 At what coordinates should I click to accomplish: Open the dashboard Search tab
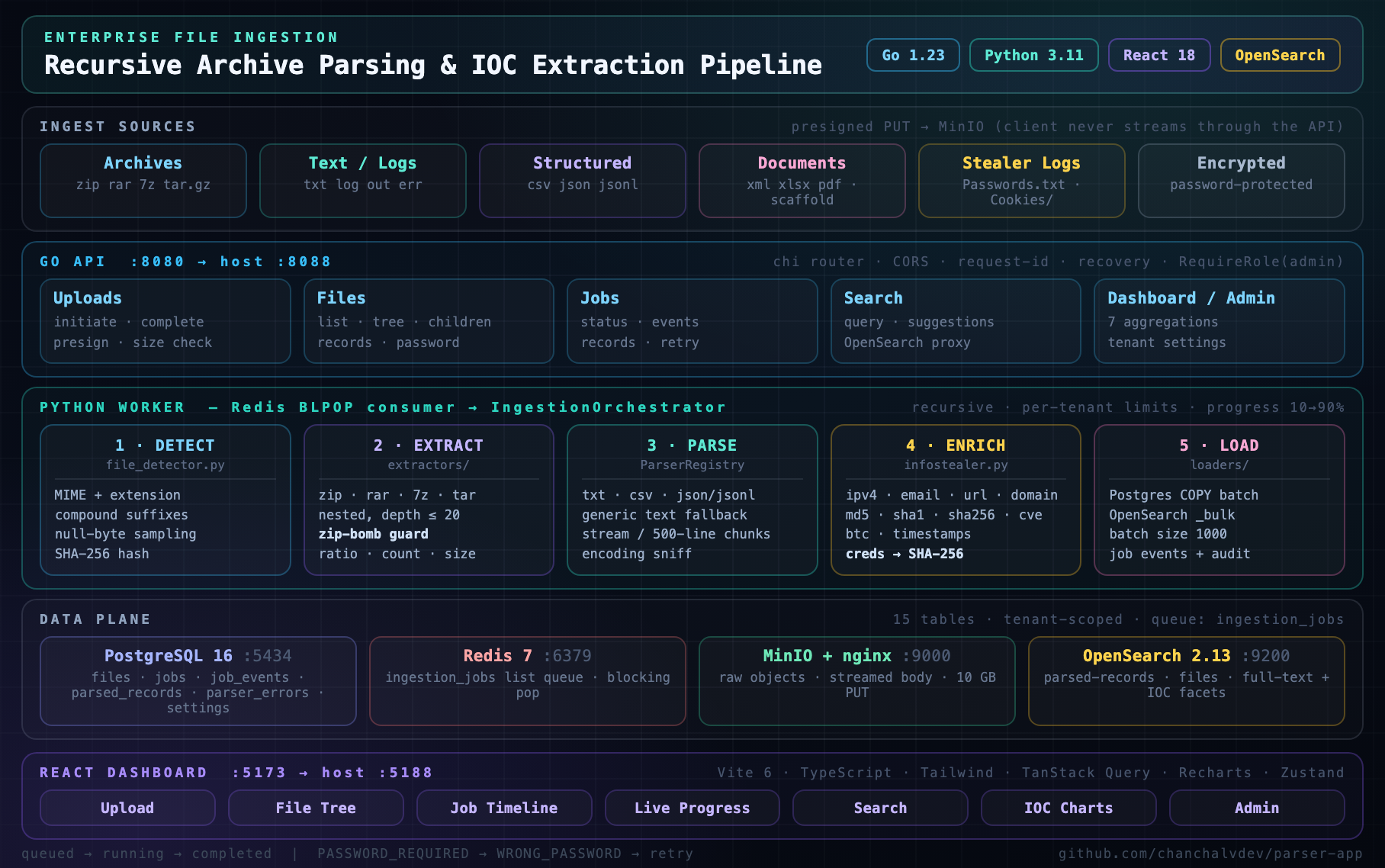880,808
